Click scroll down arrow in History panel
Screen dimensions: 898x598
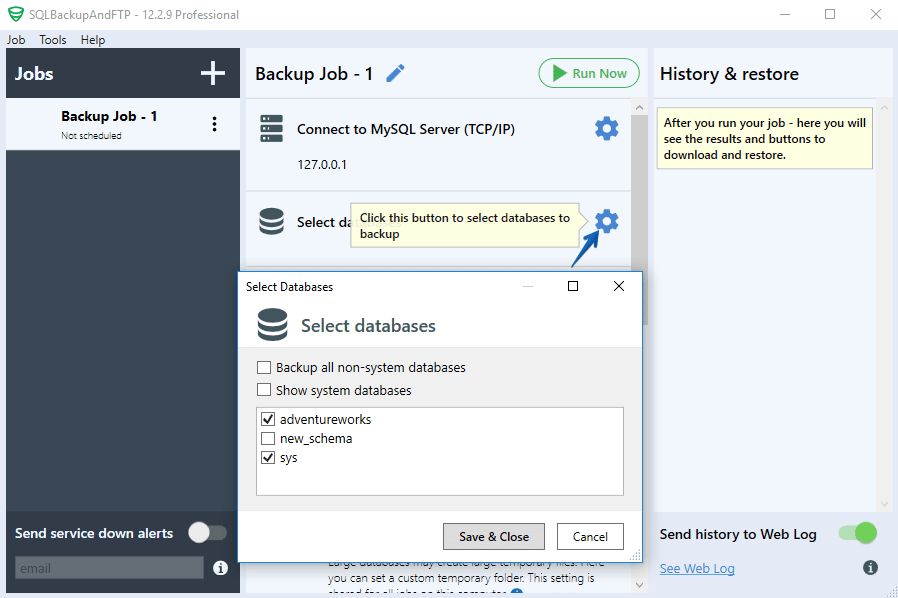tap(884, 504)
